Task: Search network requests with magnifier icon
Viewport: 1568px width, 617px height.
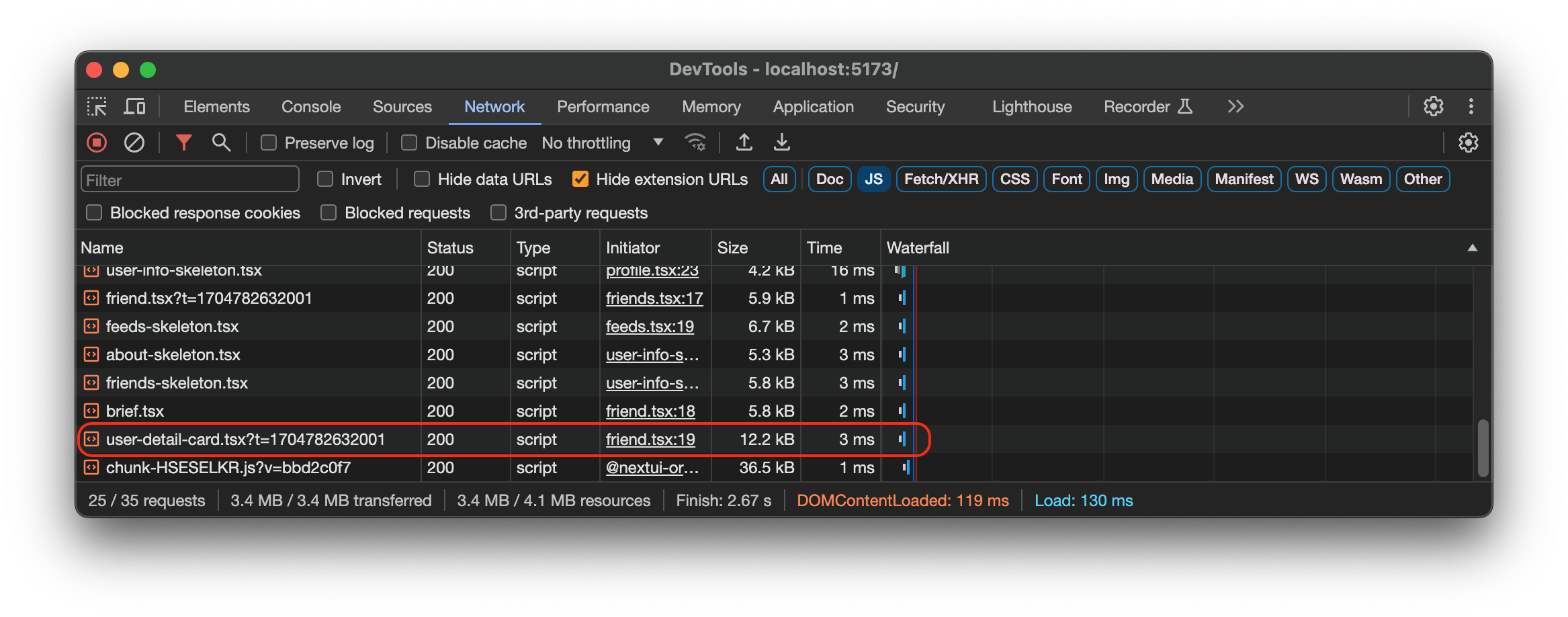Action: pos(222,142)
